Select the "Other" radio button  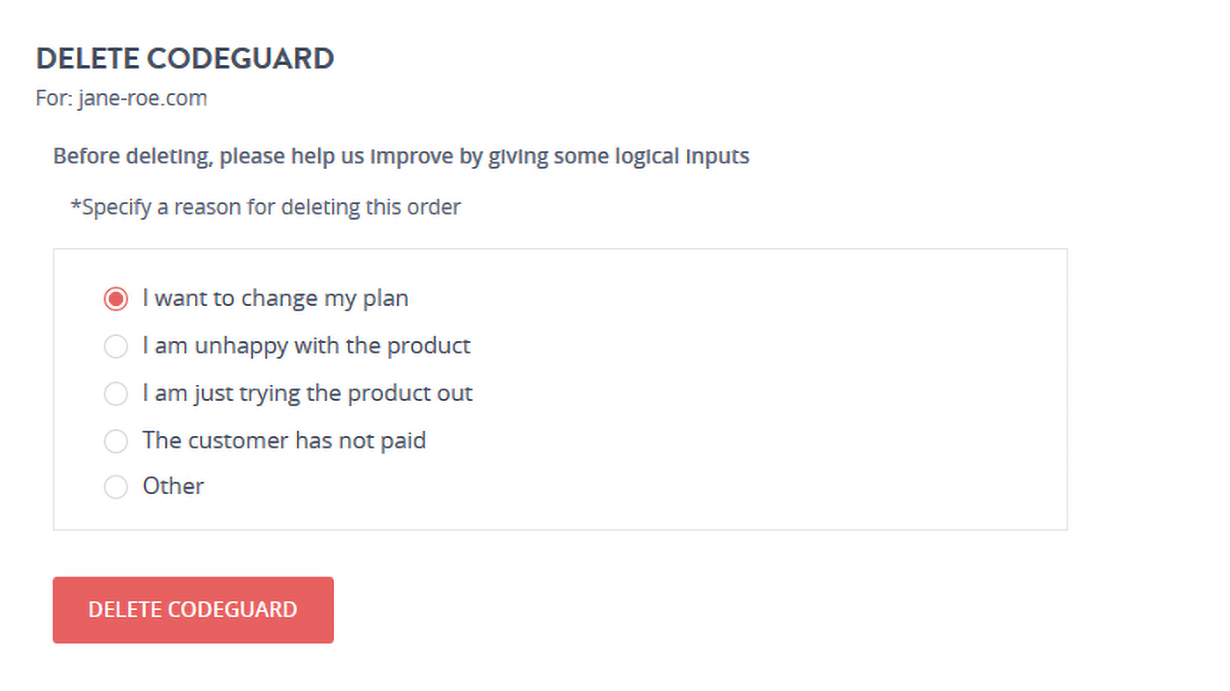tap(116, 487)
